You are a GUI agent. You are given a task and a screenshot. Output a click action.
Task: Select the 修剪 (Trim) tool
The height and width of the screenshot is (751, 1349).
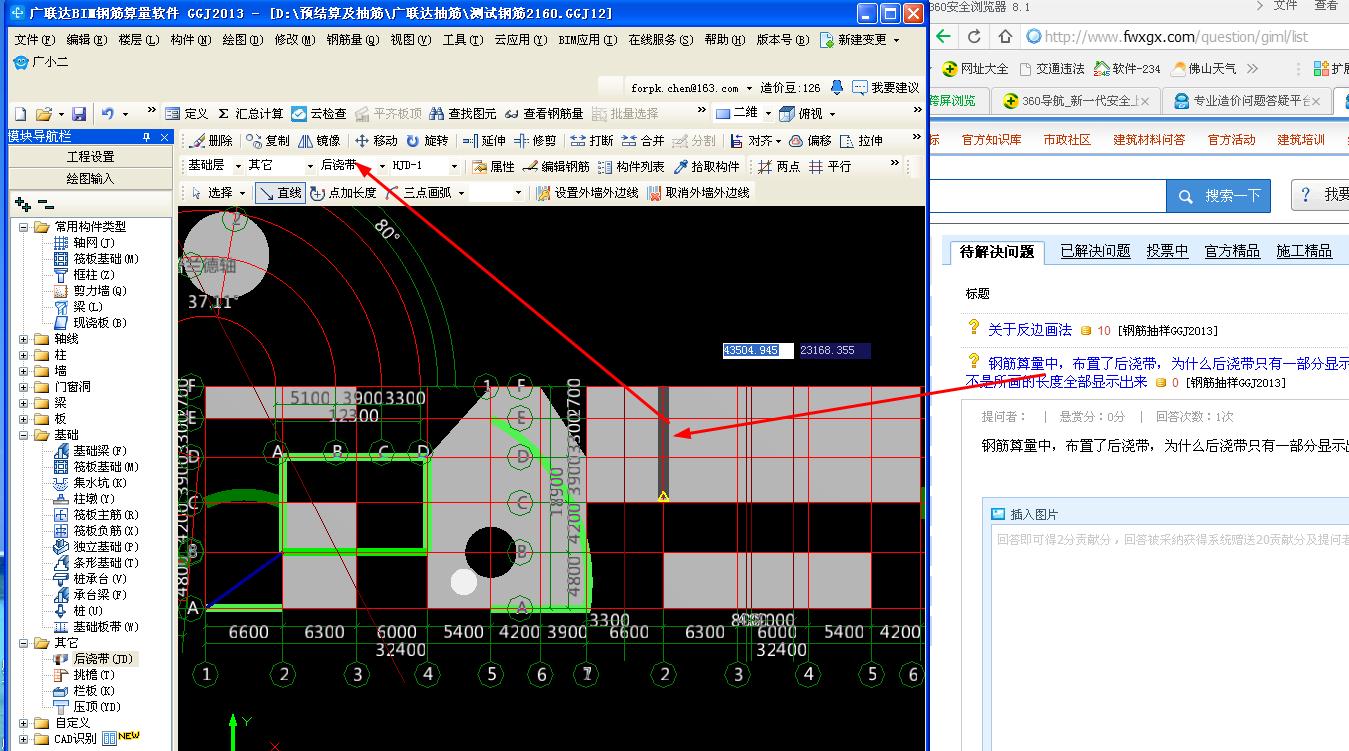click(x=535, y=141)
